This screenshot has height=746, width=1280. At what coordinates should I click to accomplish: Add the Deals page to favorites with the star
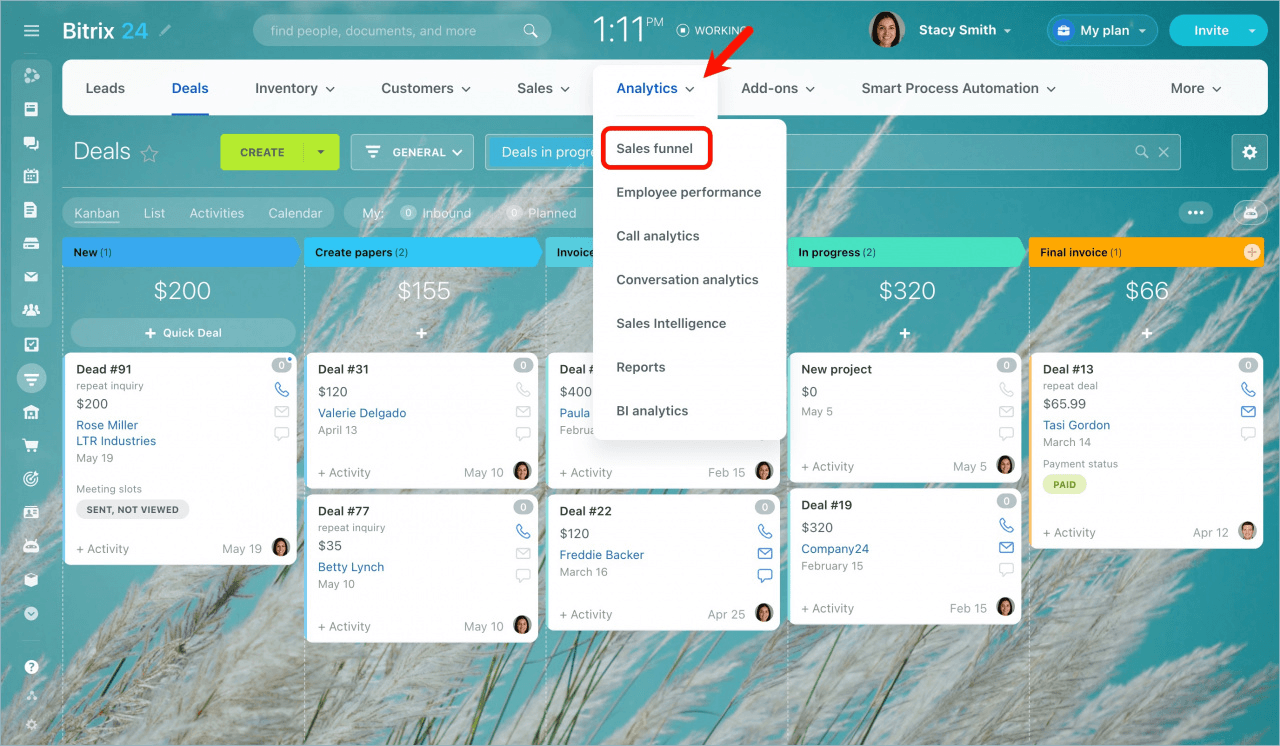click(x=149, y=153)
